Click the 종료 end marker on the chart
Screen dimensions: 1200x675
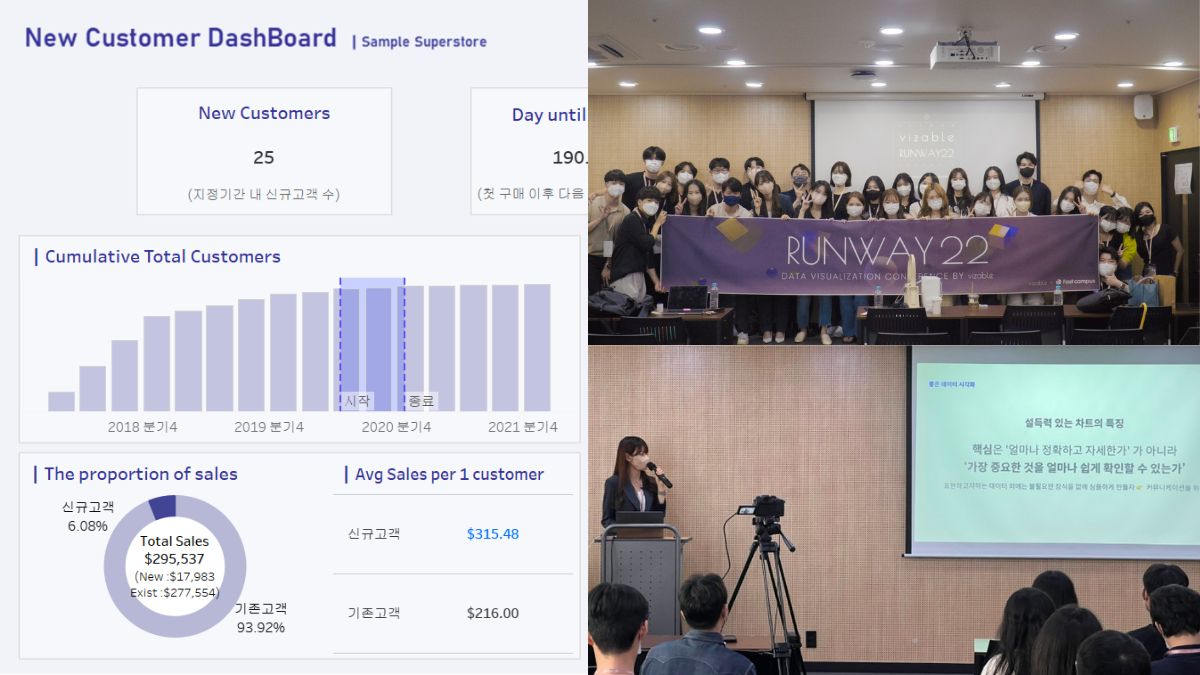(421, 400)
